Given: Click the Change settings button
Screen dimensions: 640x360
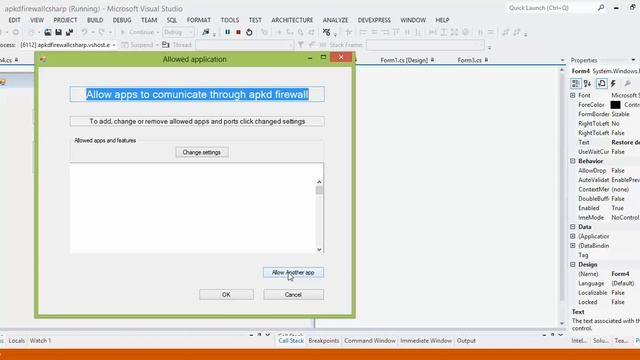Looking at the screenshot, I should pyautogui.click(x=202, y=152).
